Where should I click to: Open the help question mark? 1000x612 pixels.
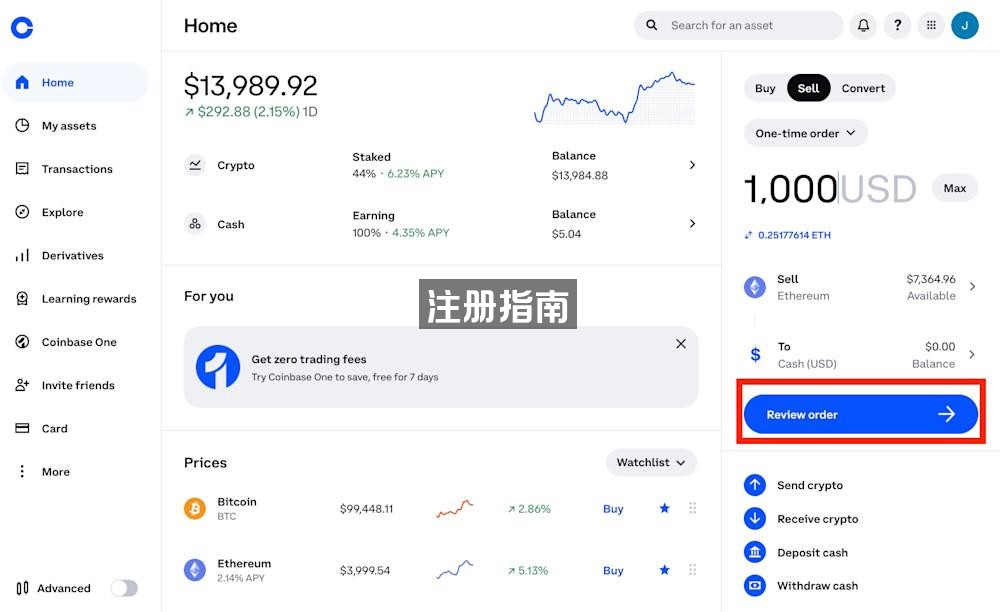pos(897,26)
